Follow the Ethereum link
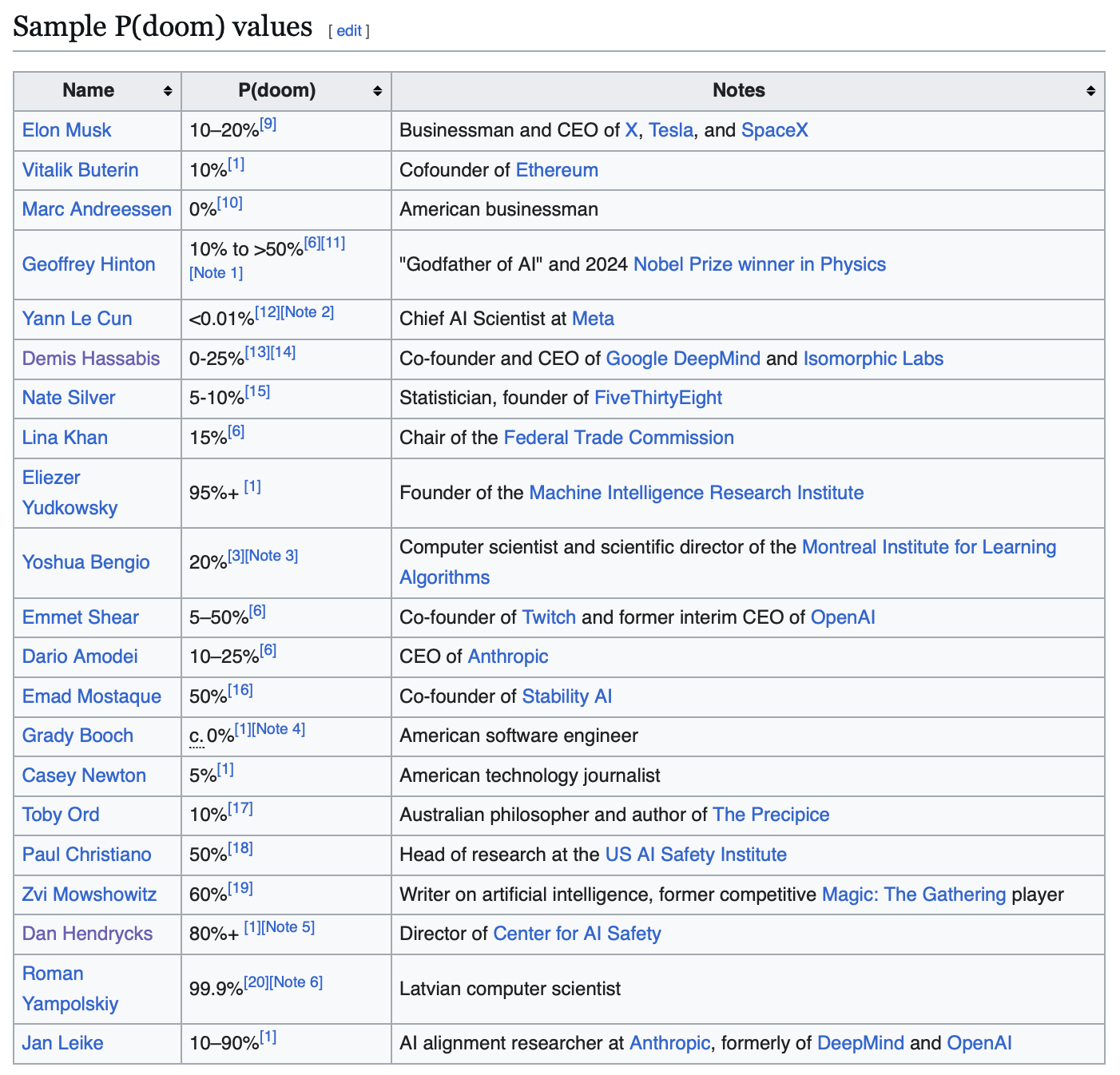Image resolution: width=1120 pixels, height=1075 pixels. point(557,170)
